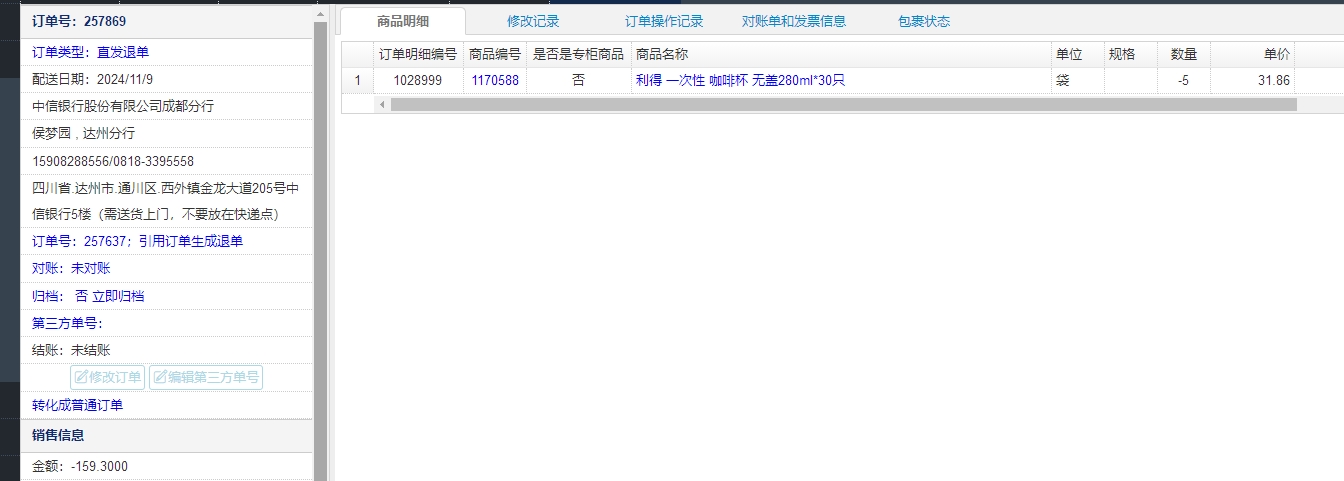Click the 商品编号 column header
Viewport: 1344px width, 481px height.
495,54
